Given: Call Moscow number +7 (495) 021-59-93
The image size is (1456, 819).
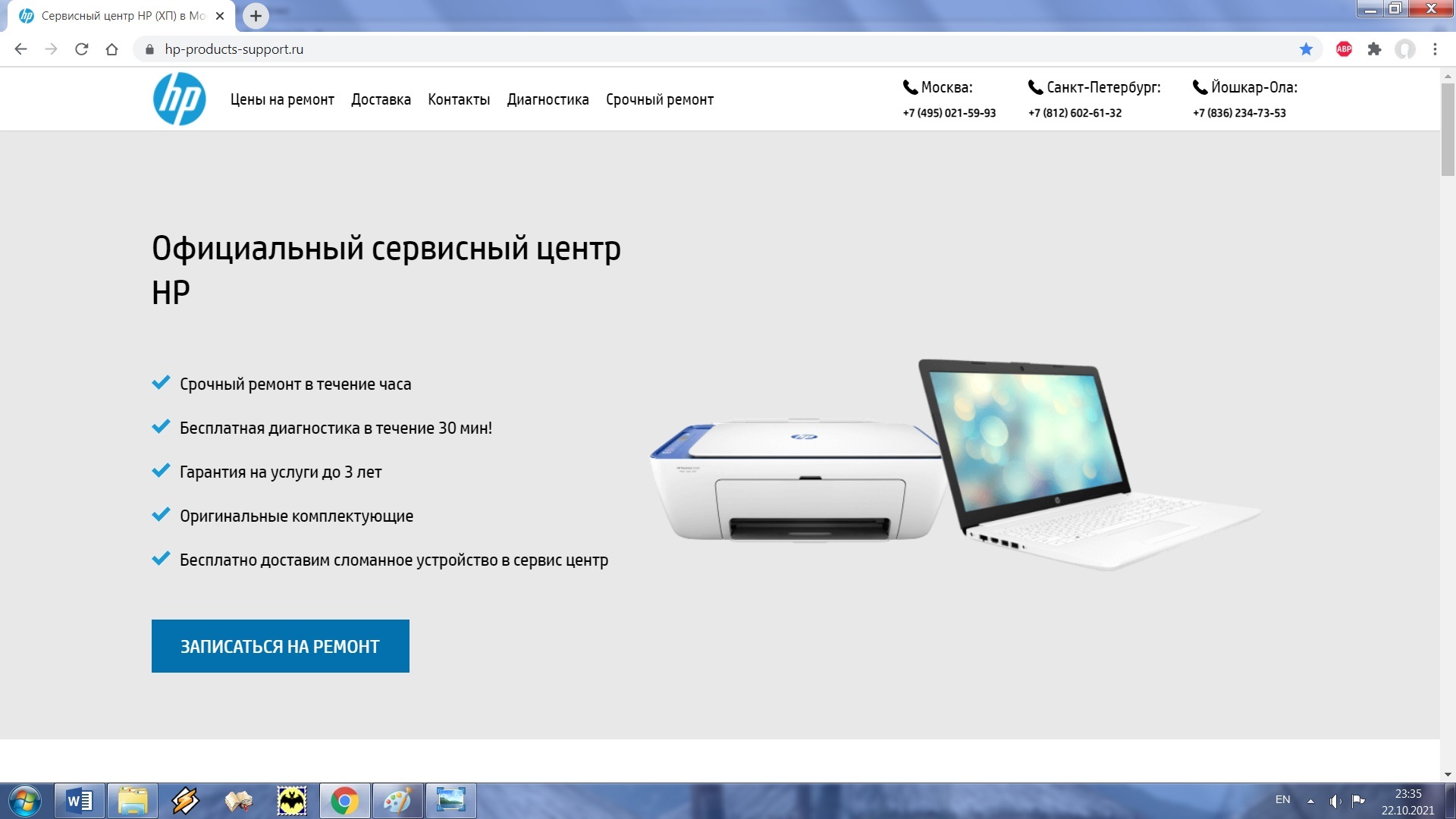Looking at the screenshot, I should [949, 113].
